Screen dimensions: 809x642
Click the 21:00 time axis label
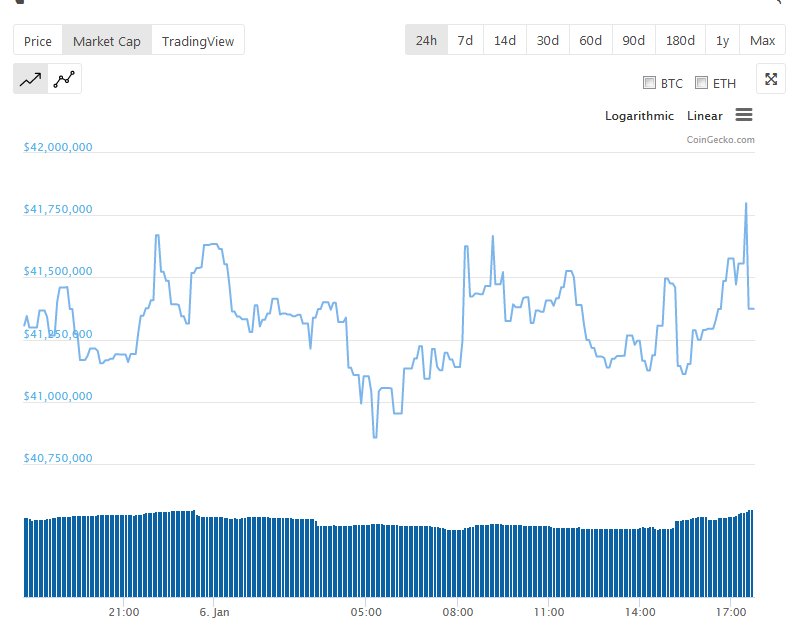point(124,612)
